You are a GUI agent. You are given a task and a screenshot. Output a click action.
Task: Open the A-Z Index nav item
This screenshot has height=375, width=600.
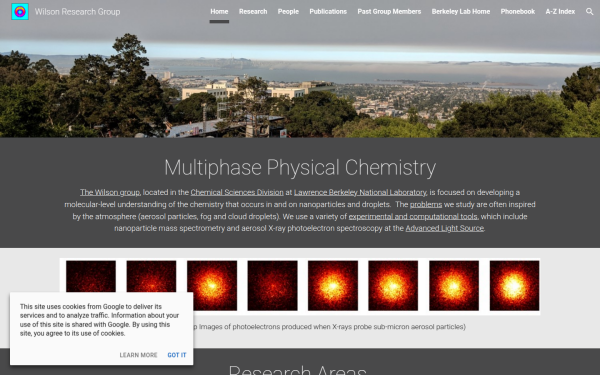pos(560,11)
